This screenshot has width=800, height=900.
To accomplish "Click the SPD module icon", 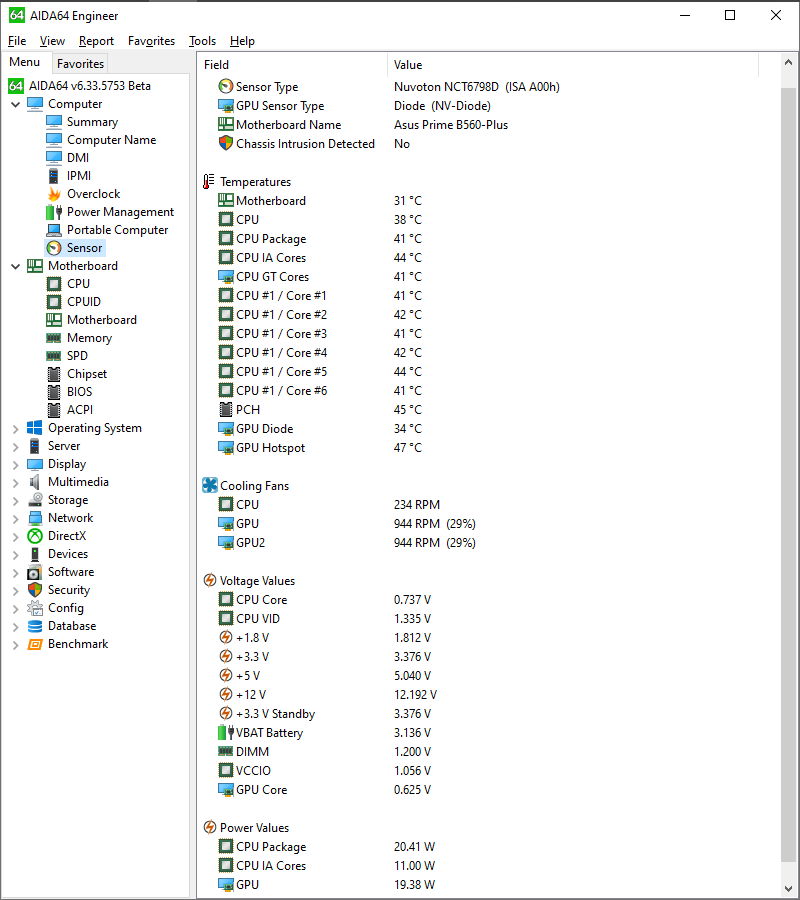I will tap(54, 356).
